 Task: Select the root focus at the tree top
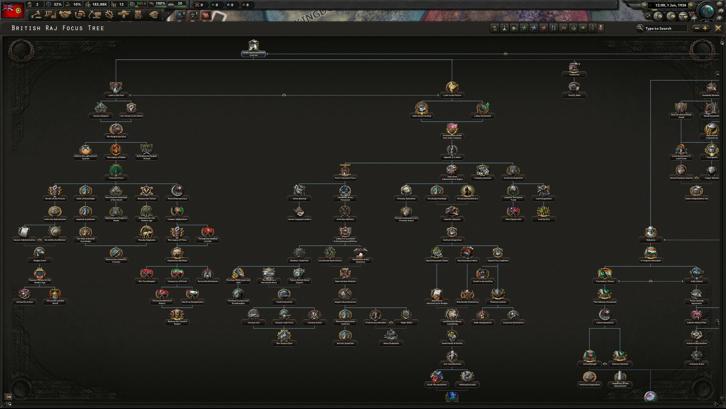(253, 47)
